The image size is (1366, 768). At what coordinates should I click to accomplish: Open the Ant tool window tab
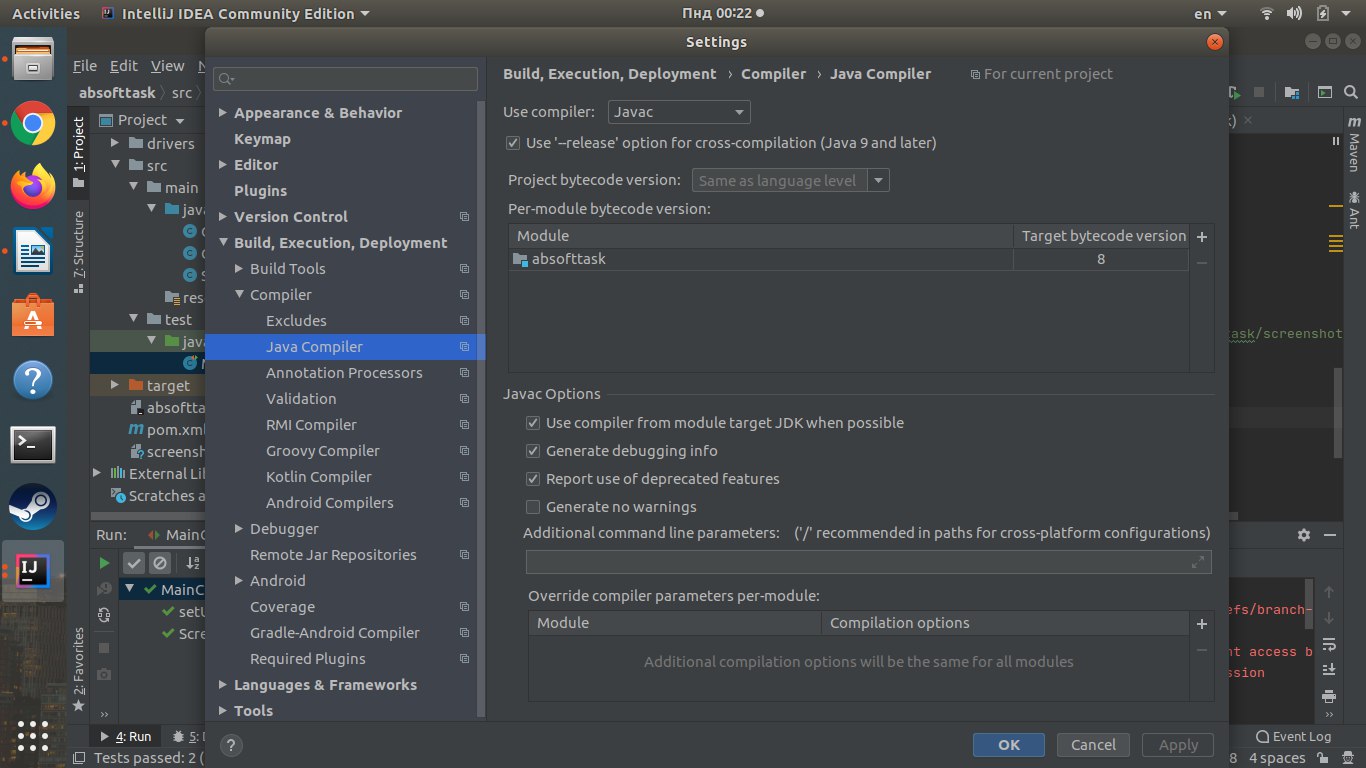point(1354,211)
